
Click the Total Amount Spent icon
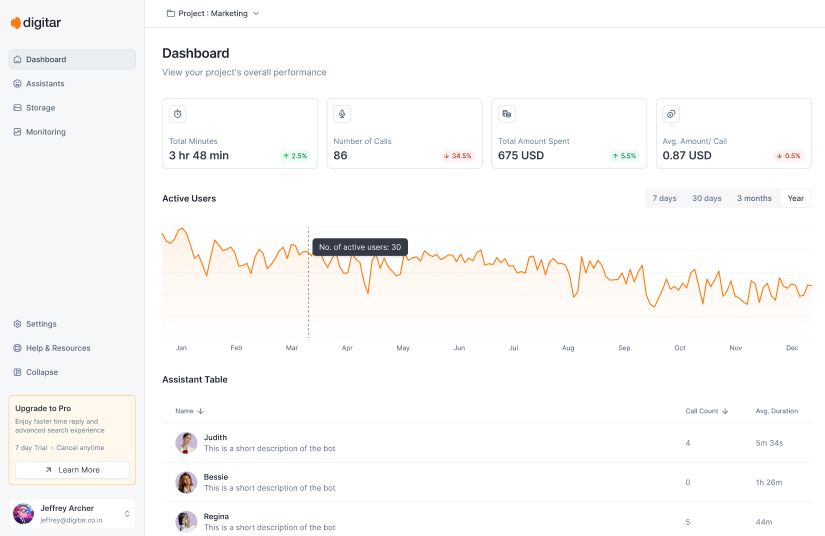pos(507,114)
